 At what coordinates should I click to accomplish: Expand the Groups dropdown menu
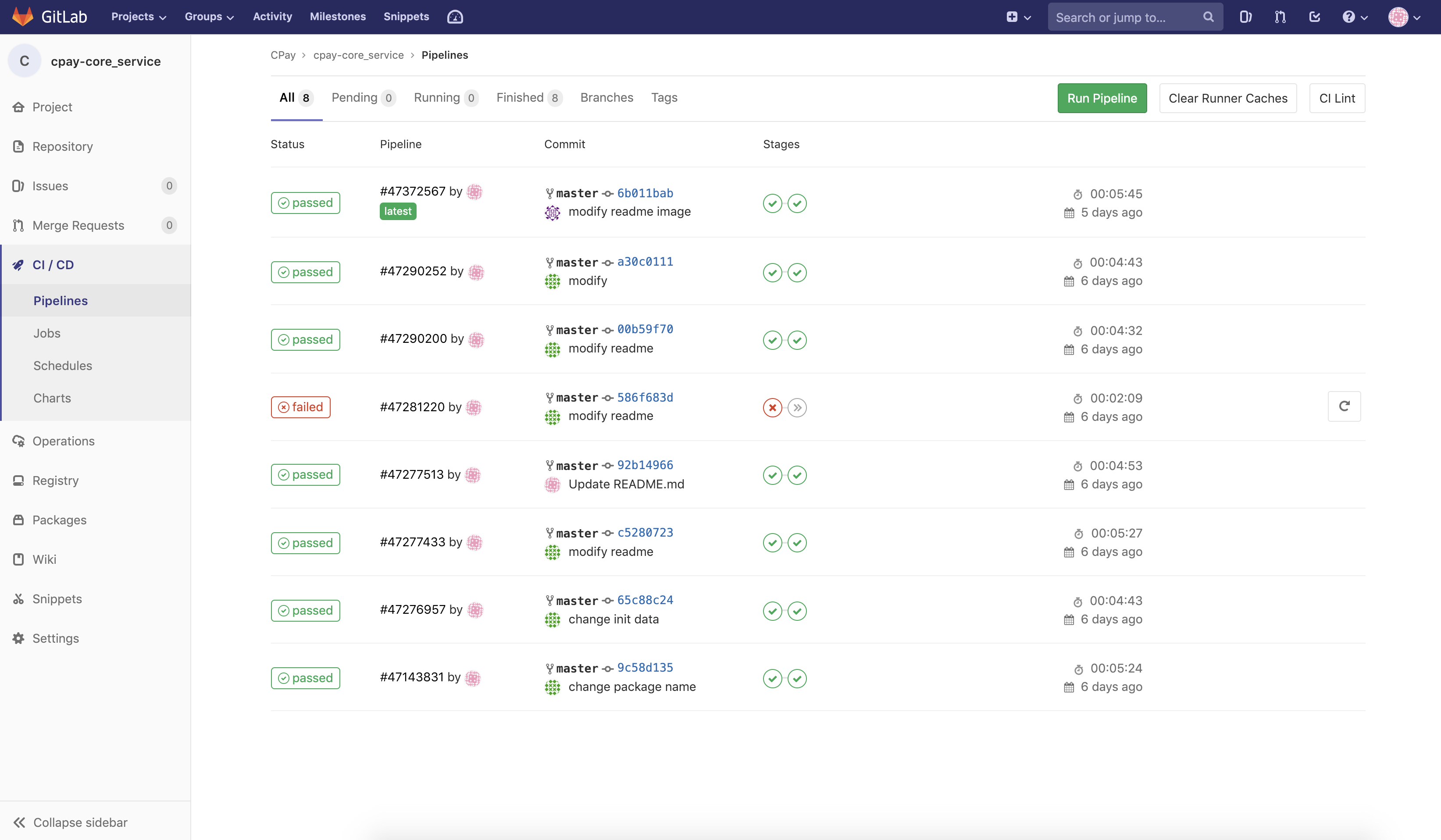pos(209,17)
